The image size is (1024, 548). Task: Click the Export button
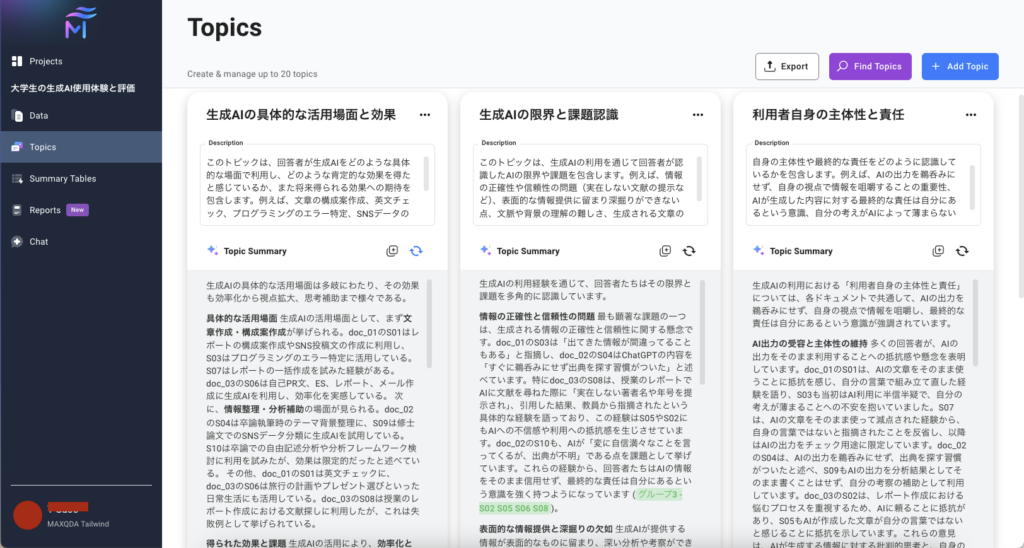(786, 66)
